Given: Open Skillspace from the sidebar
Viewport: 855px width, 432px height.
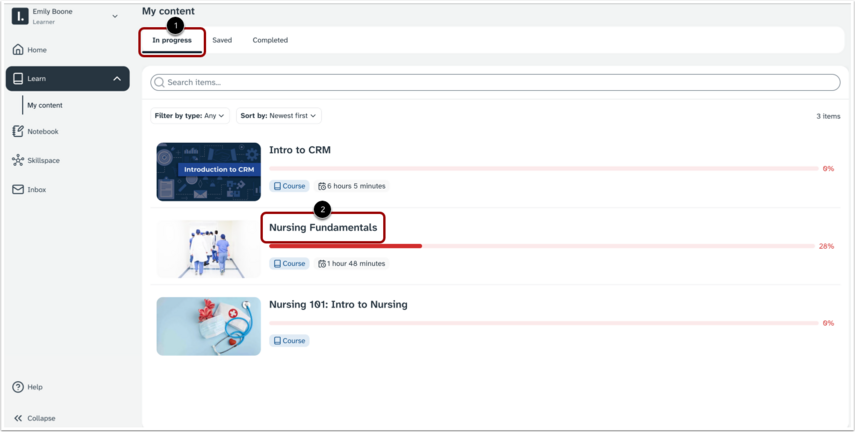Looking at the screenshot, I should tap(44, 160).
